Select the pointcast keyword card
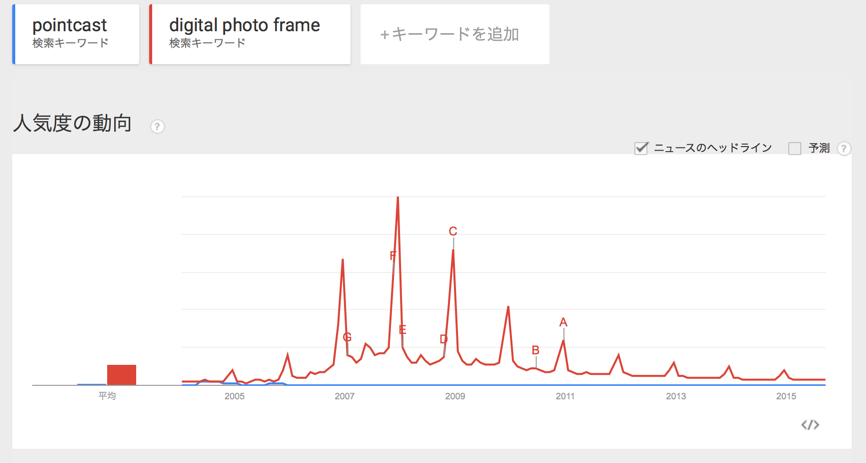Screen dimensions: 866x463 pyautogui.click(x=76, y=34)
